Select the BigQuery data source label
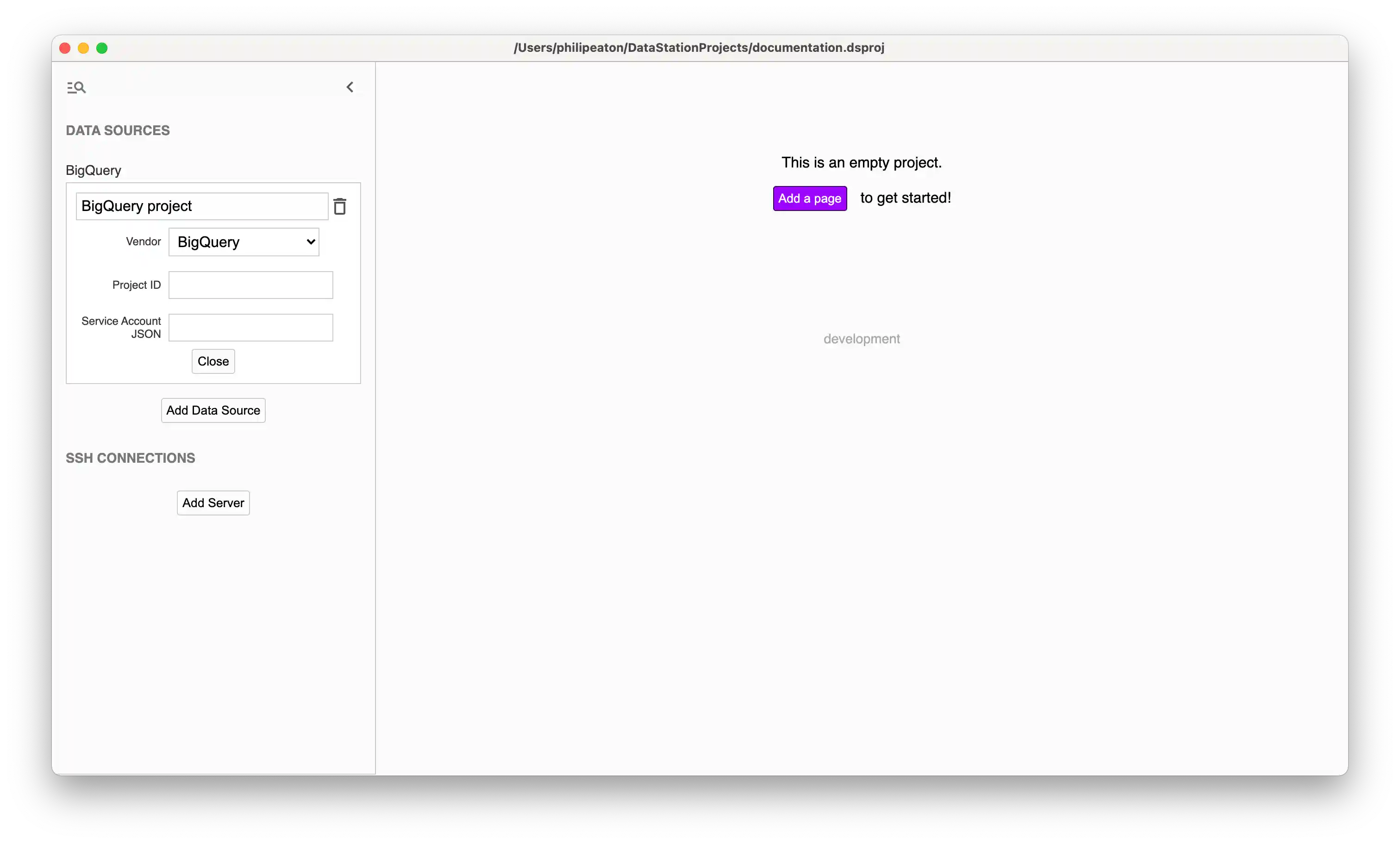Screen dimensions: 1400x844 point(93,170)
